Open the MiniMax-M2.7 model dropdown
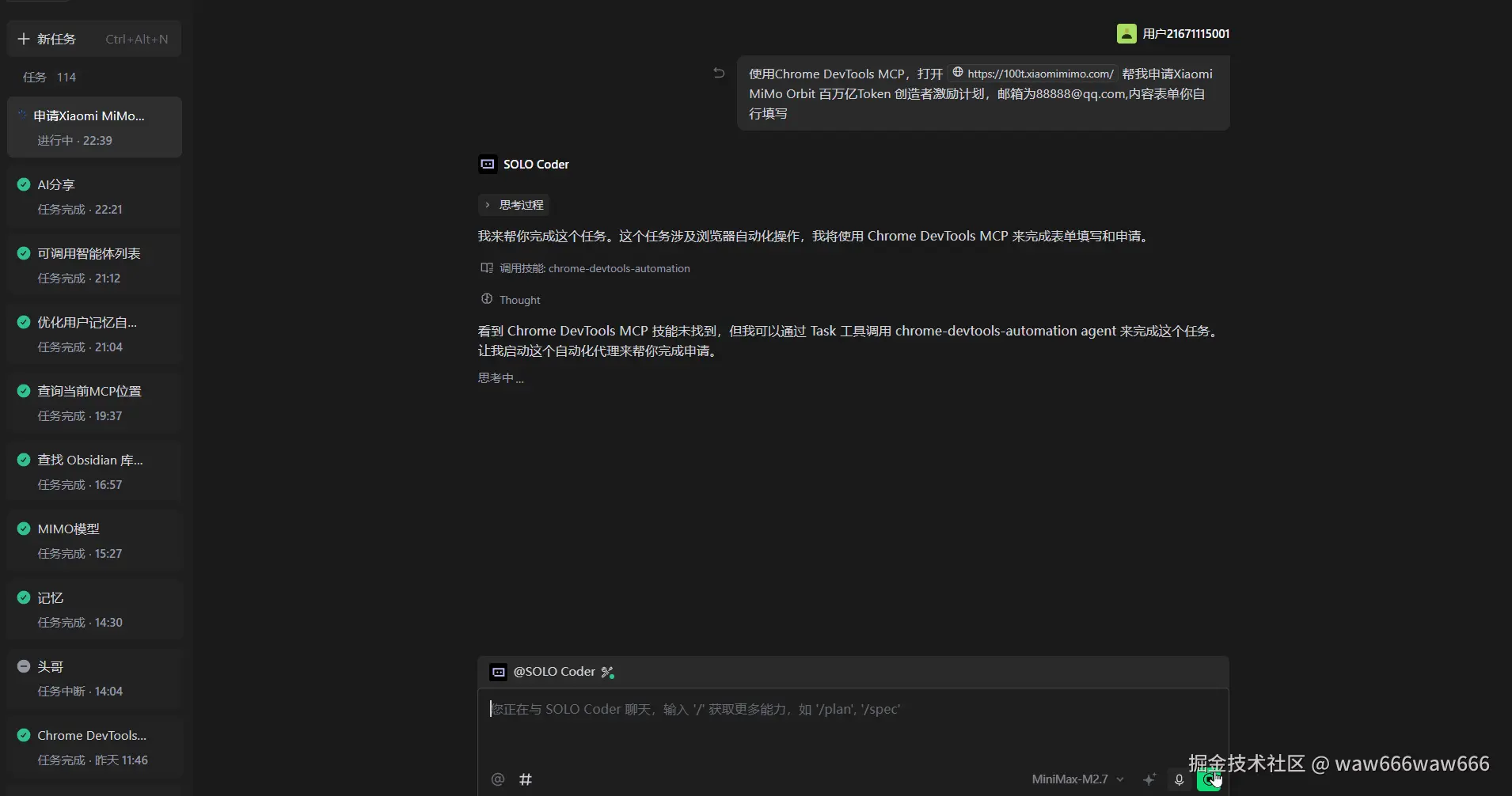The height and width of the screenshot is (796, 1512). tap(1077, 779)
